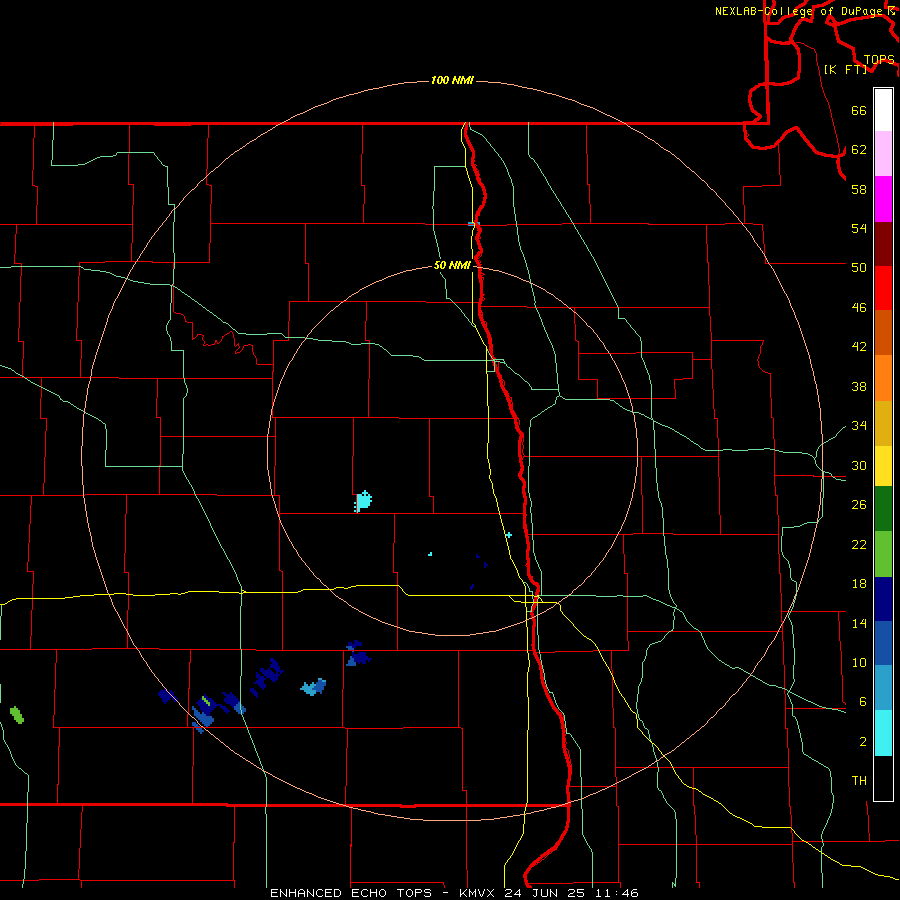The height and width of the screenshot is (900, 900).
Task: Click the light blue swatch in the legend
Action: click(x=883, y=688)
